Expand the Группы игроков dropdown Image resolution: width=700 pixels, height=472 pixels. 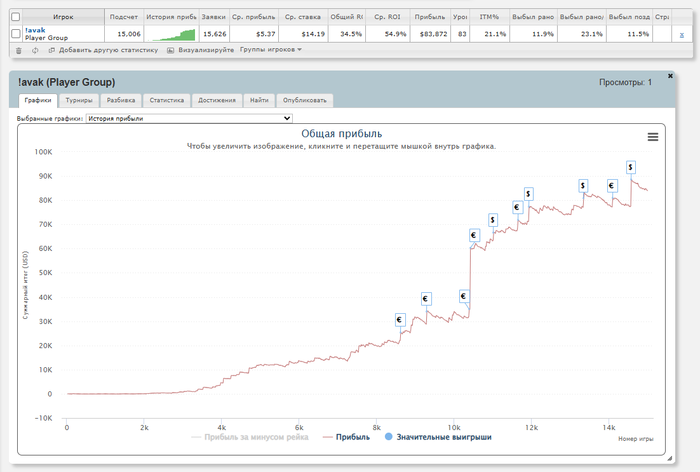click(x=271, y=49)
